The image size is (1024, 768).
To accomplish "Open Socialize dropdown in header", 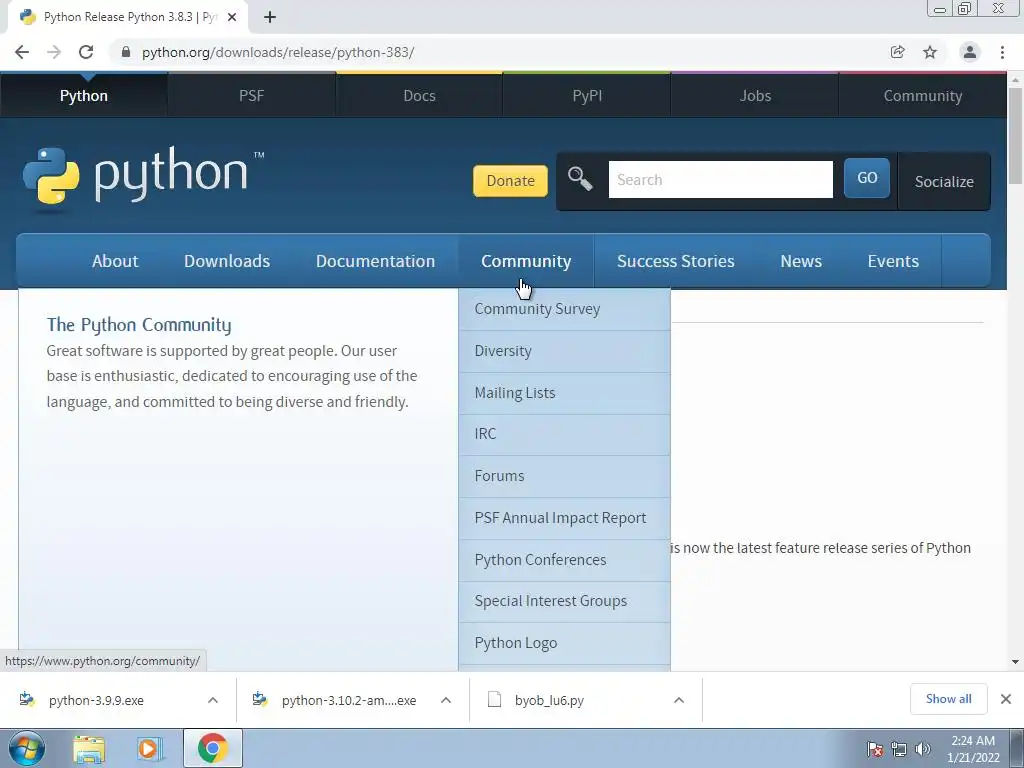I will tap(944, 182).
